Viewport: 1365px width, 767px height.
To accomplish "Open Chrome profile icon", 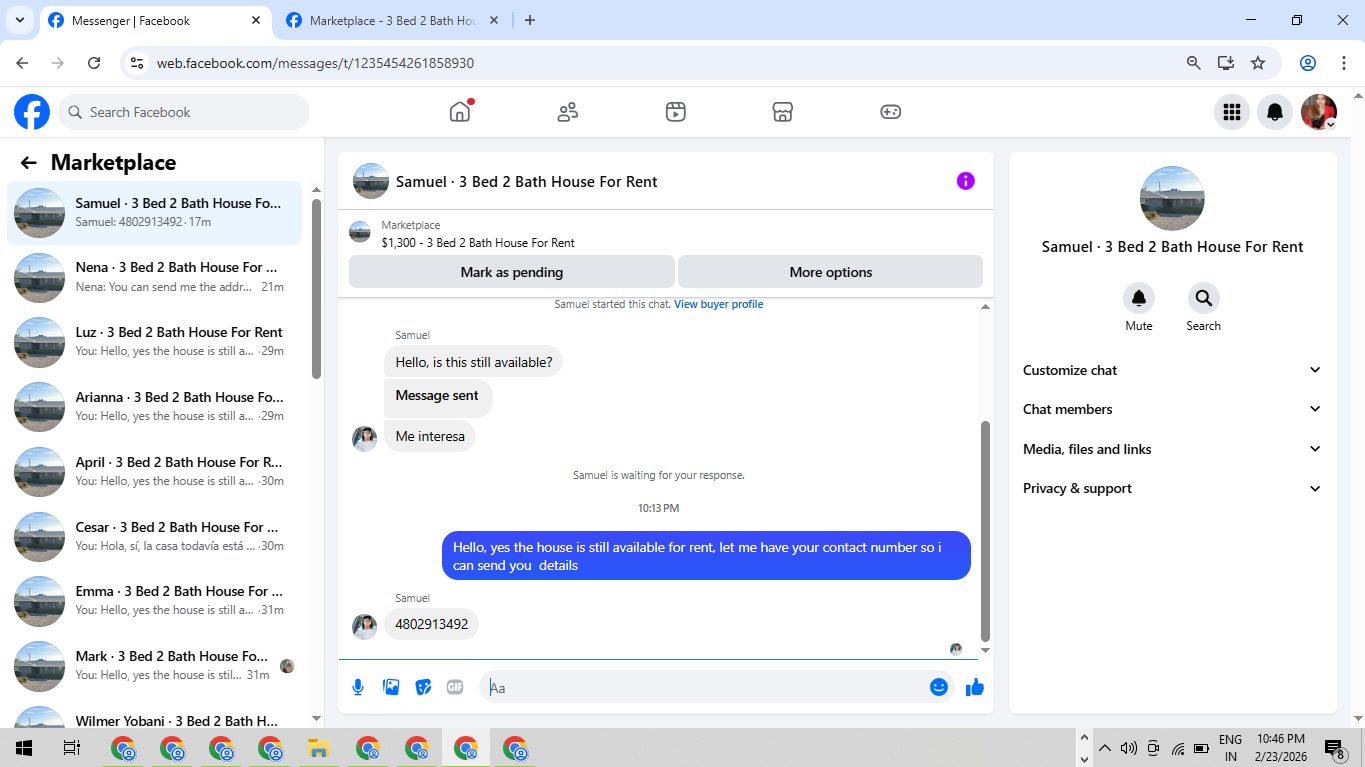I will click(x=1307, y=63).
